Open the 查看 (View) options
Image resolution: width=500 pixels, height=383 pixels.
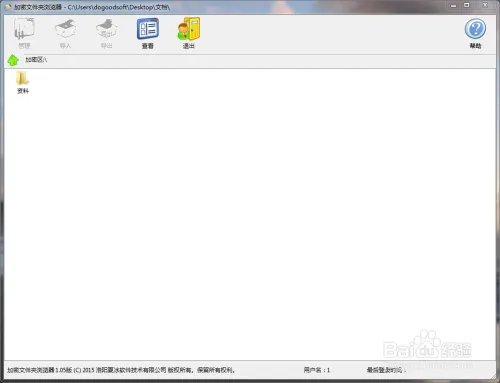pyautogui.click(x=148, y=33)
